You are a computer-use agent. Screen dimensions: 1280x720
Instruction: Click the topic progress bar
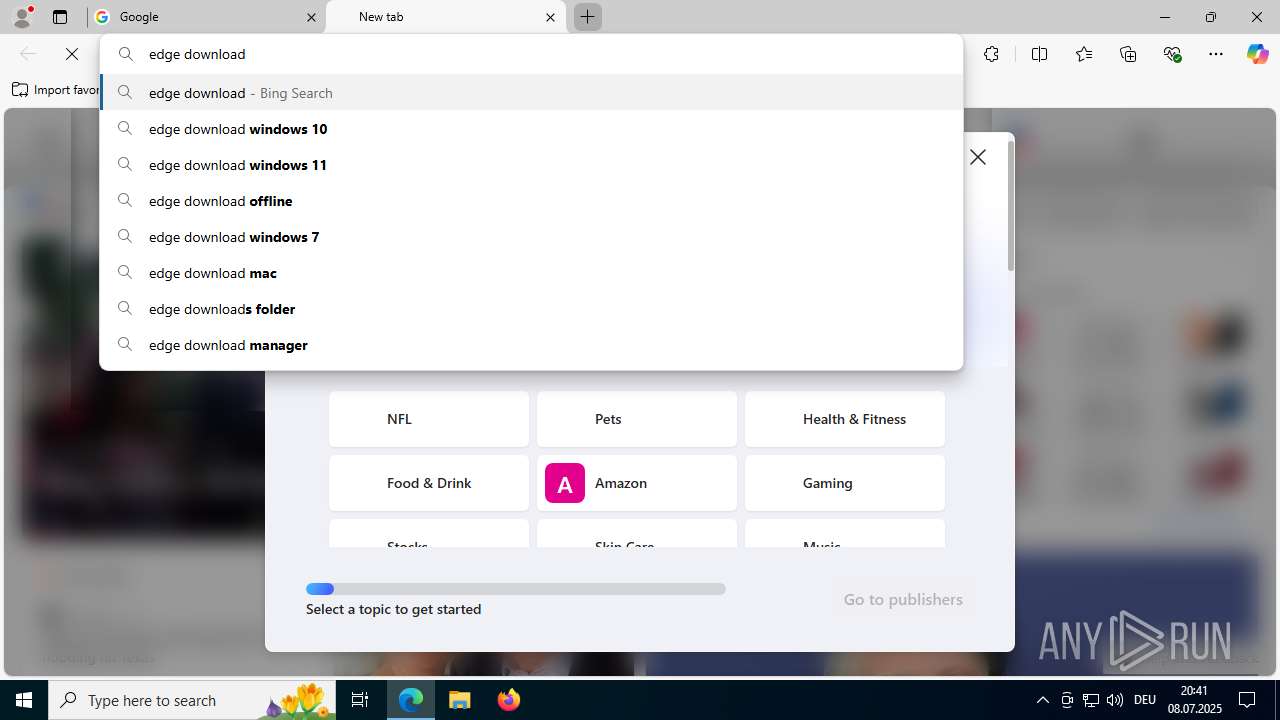pyautogui.click(x=516, y=589)
